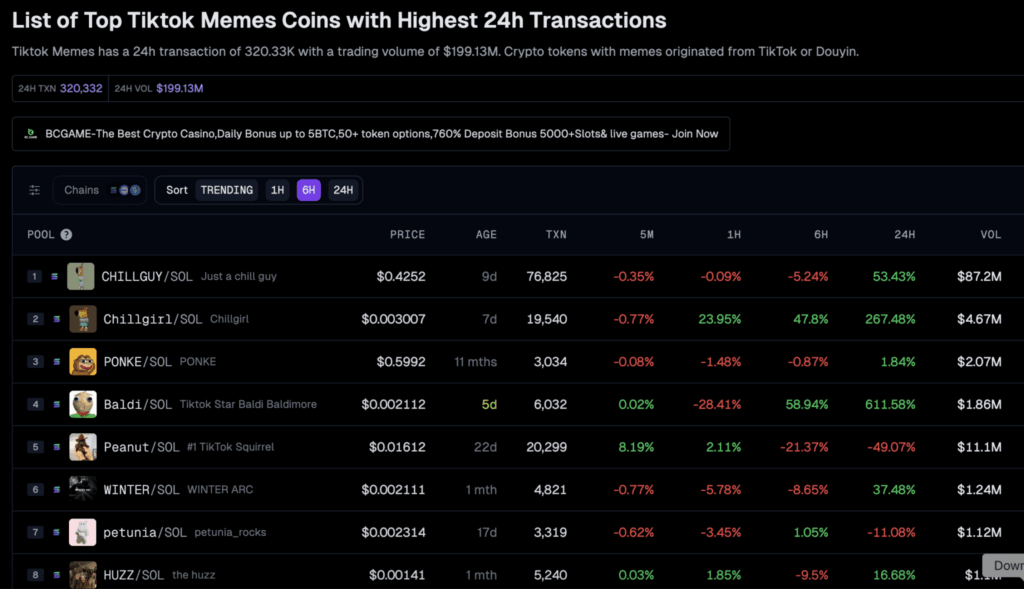
Task: Click the Solana icon next to Peanut
Action: pos(56,447)
